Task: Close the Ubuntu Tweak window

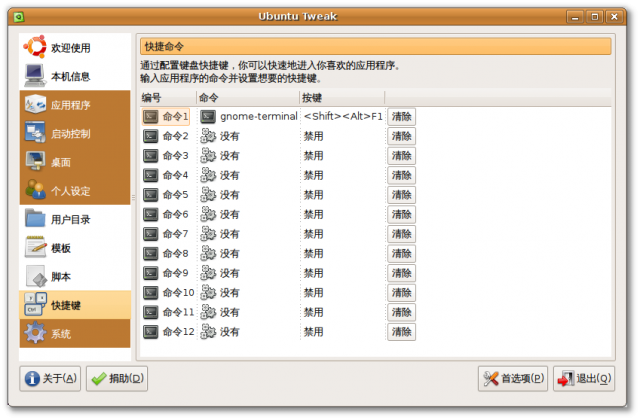Action: pos(614,17)
